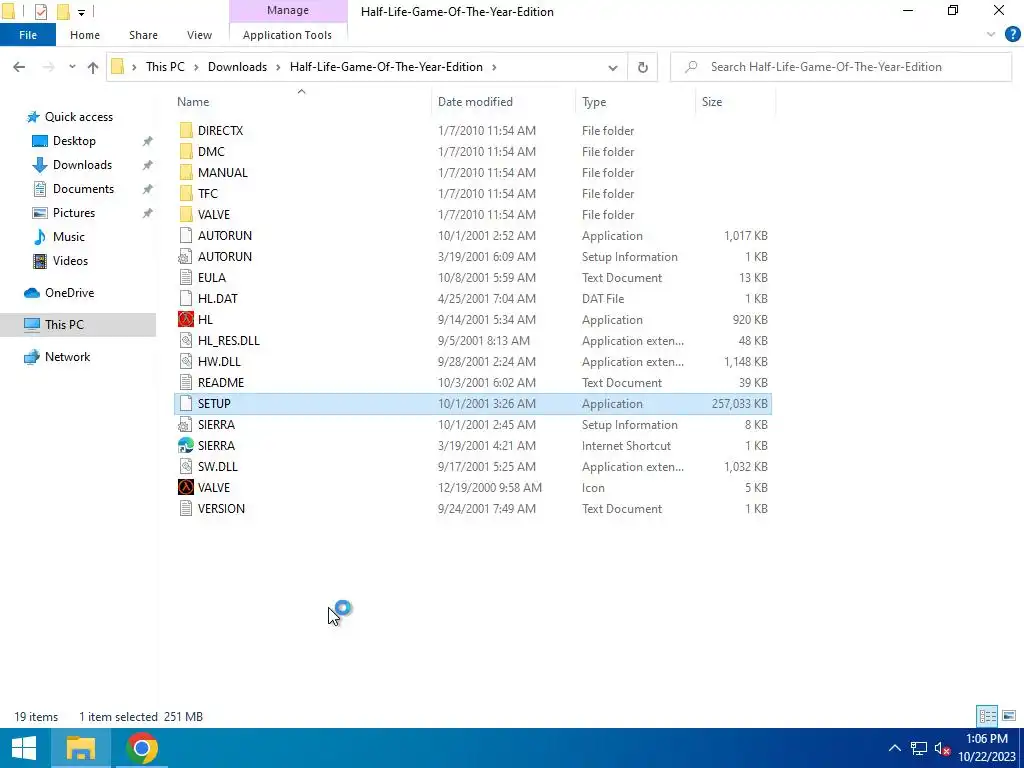Select the TFC folder icon

[x=186, y=193]
